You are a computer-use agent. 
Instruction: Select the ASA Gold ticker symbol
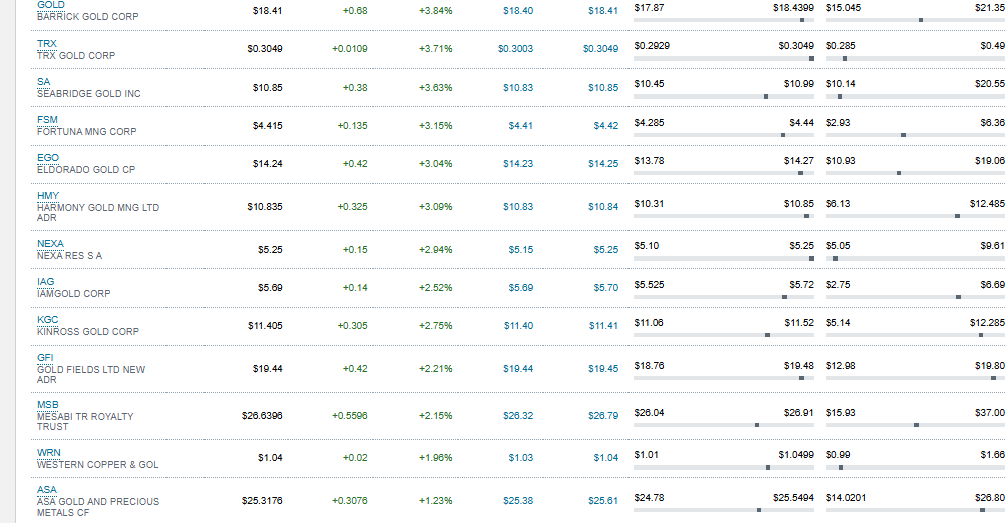tap(46, 490)
